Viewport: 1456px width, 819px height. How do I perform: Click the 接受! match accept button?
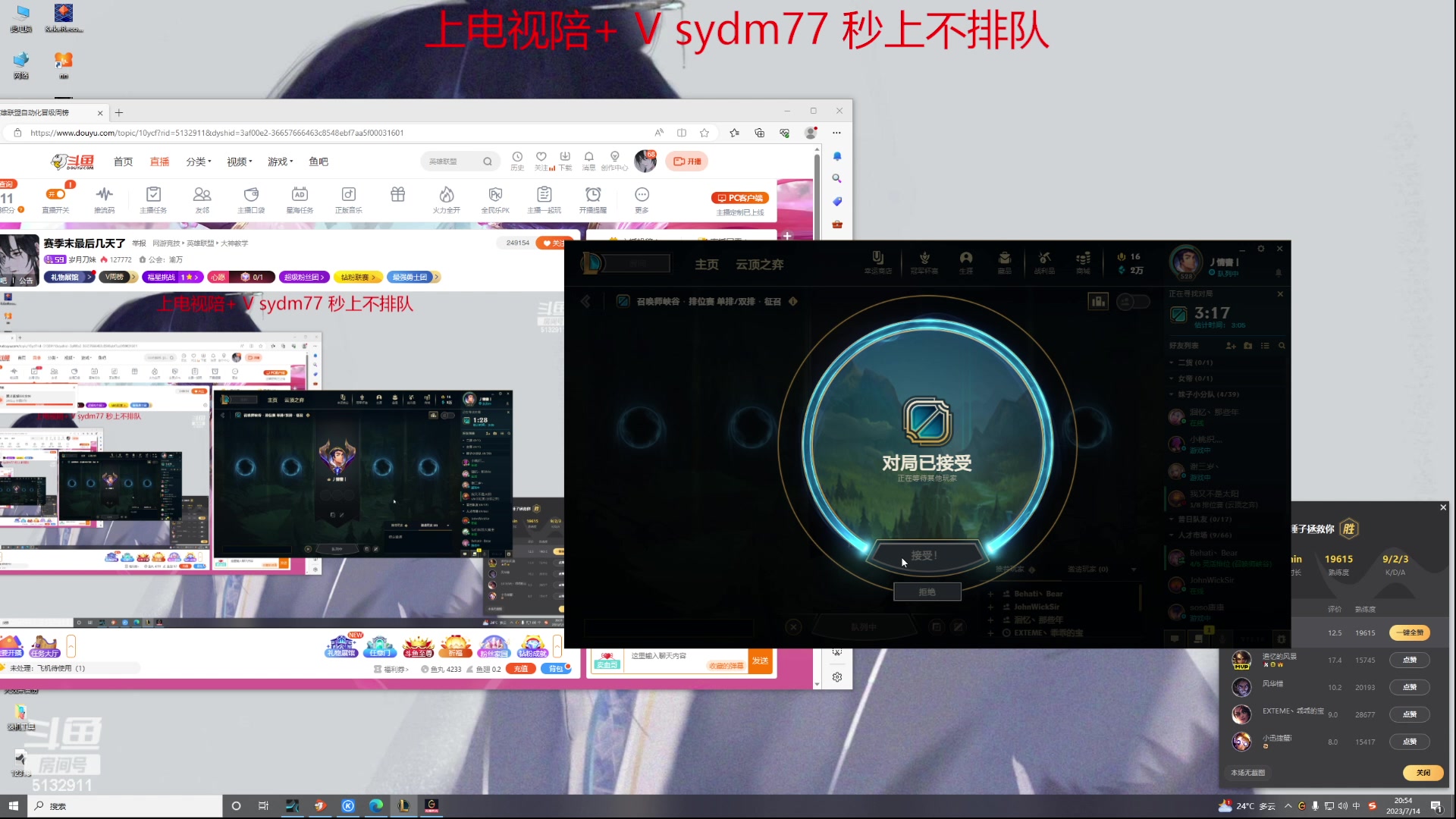tap(927, 555)
